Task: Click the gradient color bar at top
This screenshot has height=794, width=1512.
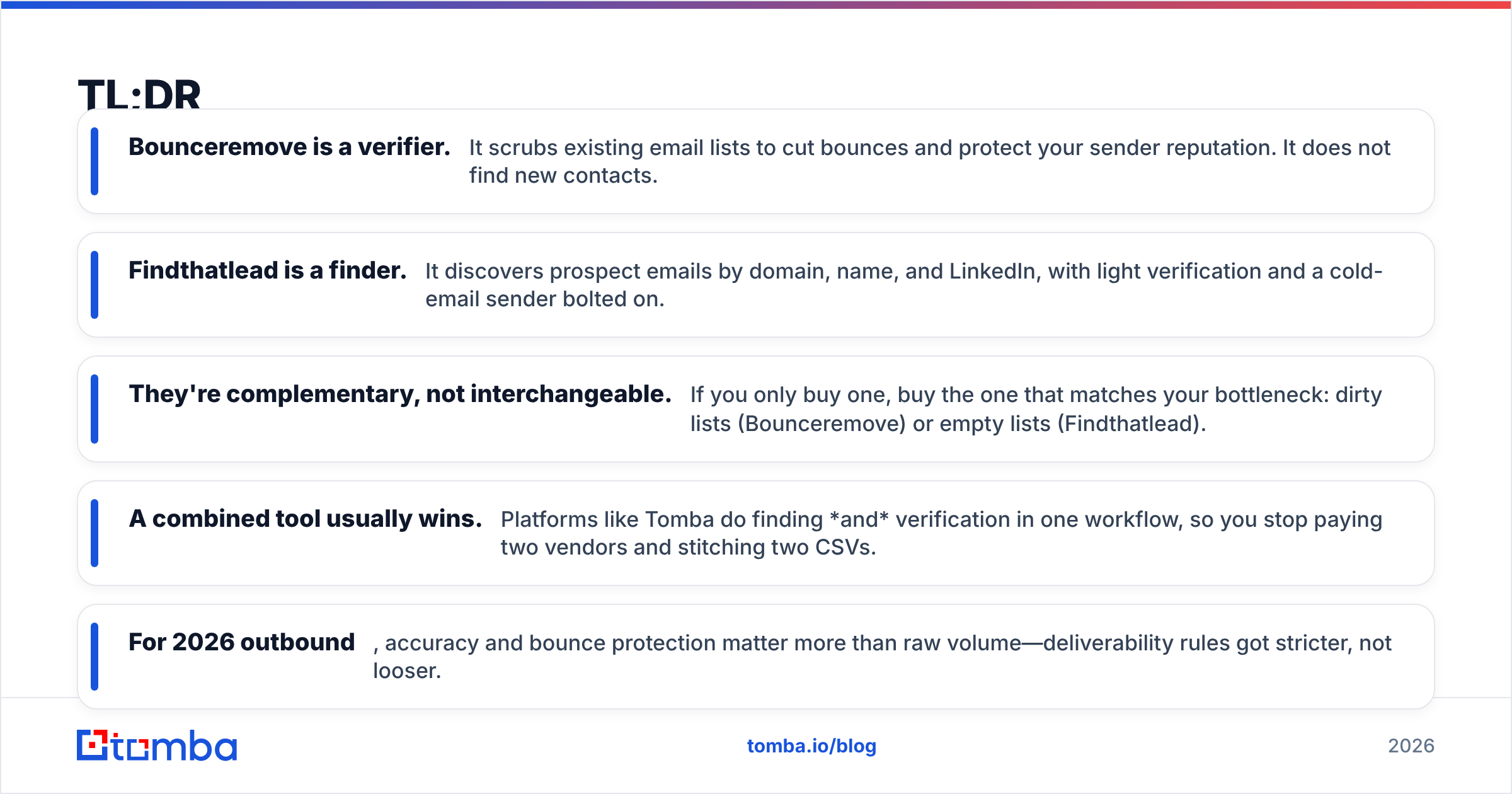Action: (756, 4)
